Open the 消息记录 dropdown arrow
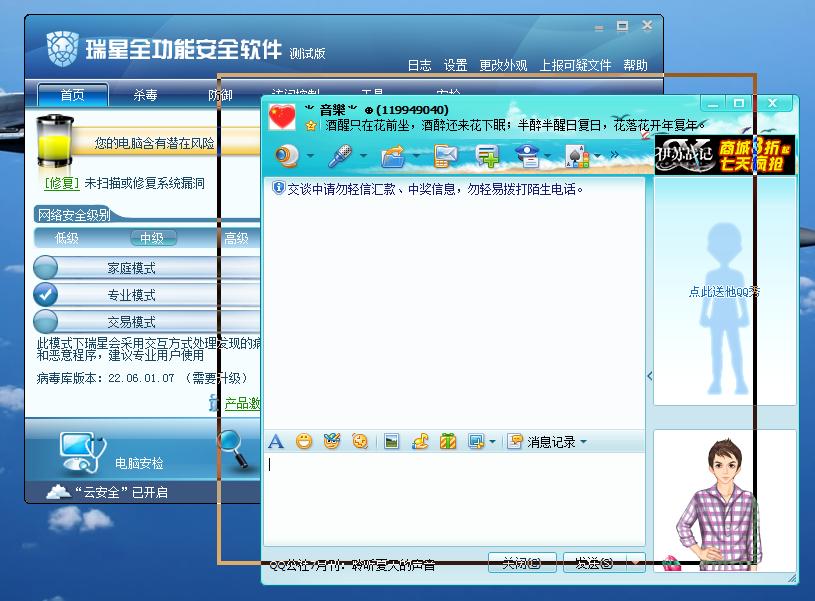 [584, 441]
